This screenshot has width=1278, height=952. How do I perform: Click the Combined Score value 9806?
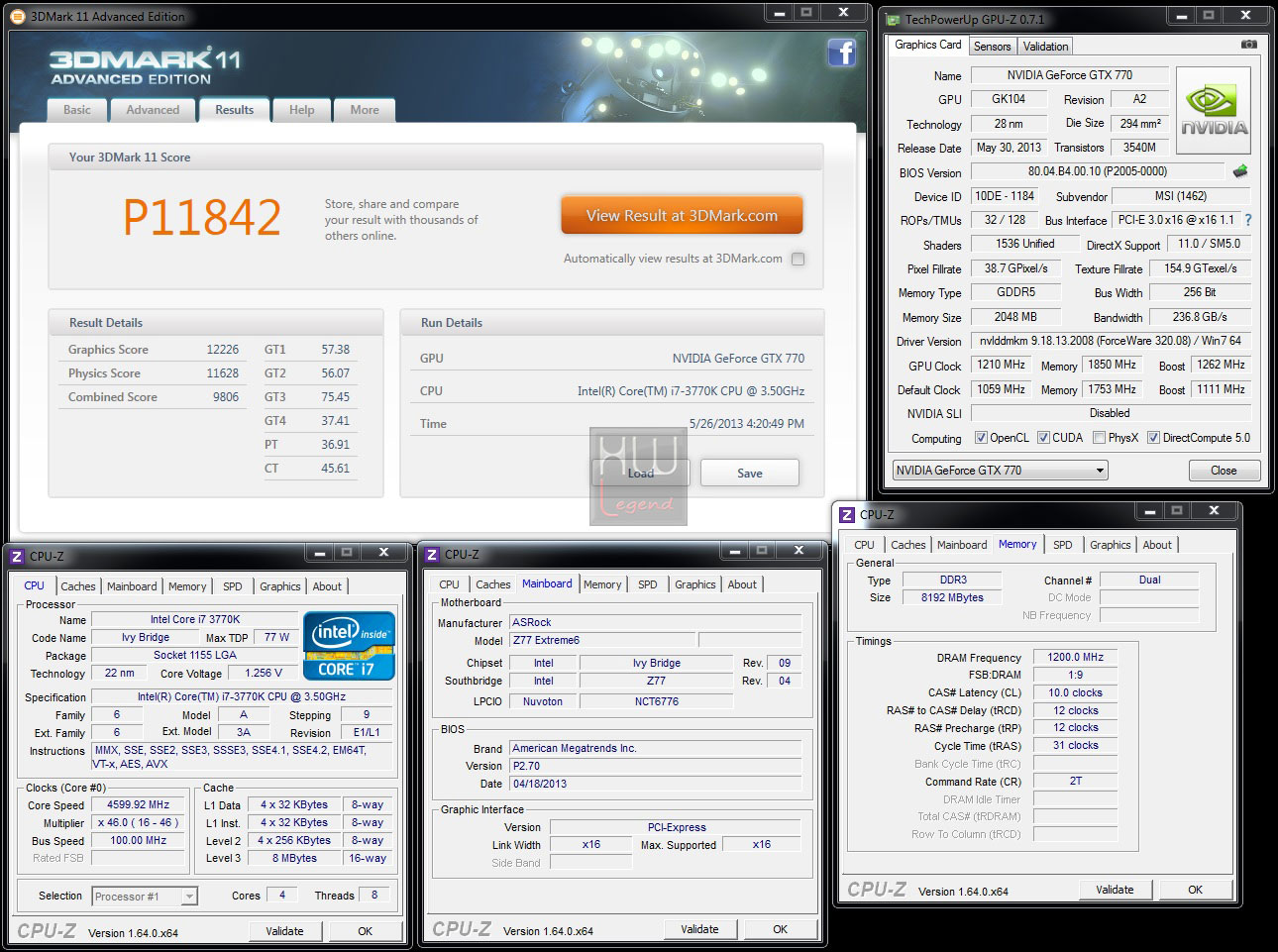[225, 397]
